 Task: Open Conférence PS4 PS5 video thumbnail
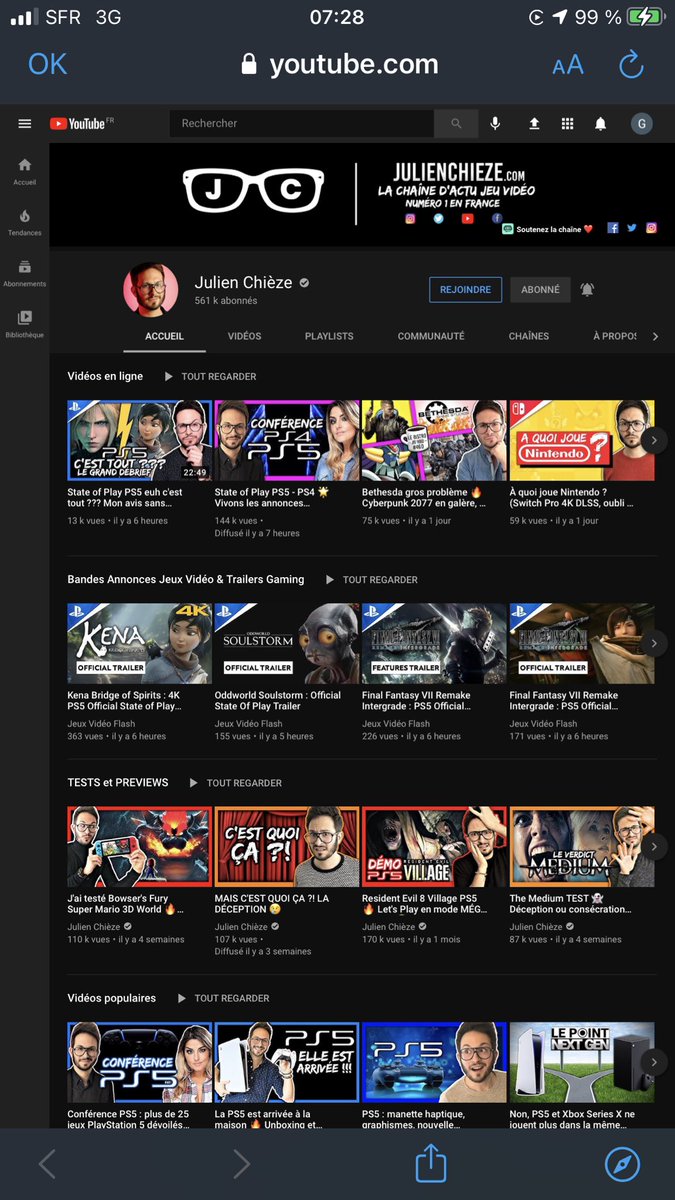pyautogui.click(x=287, y=441)
